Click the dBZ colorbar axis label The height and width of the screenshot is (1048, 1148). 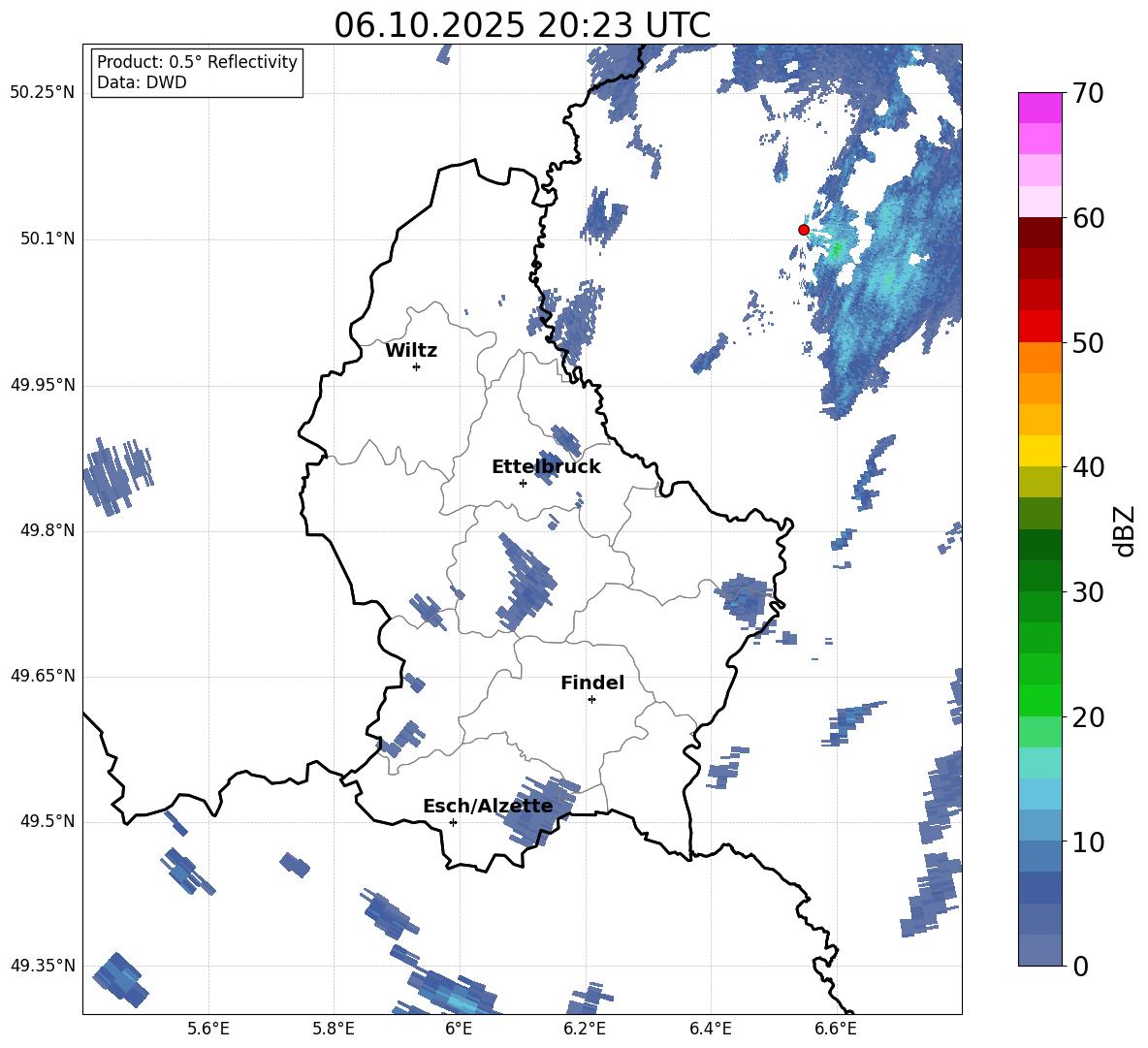pos(1126,530)
